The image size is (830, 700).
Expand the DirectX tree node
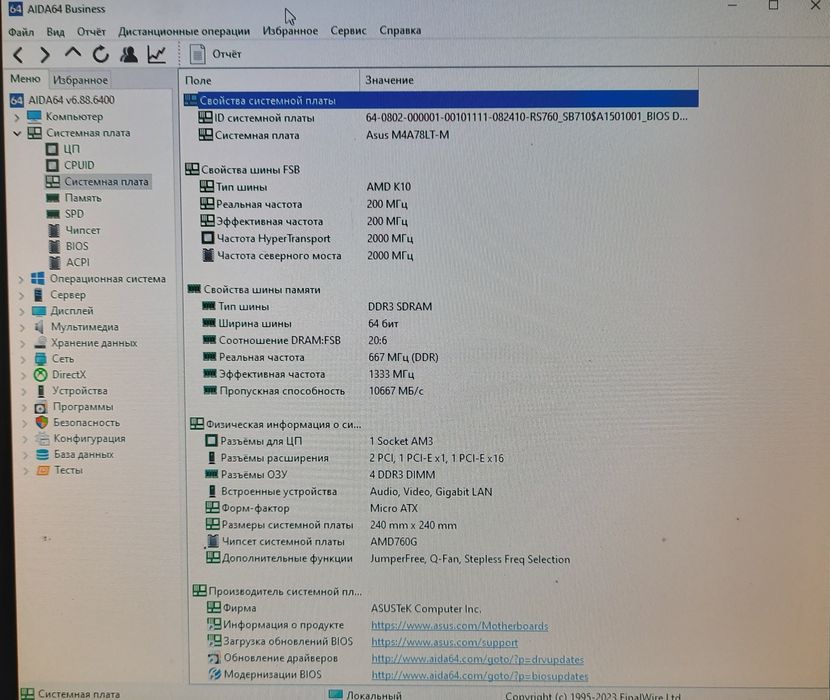(24, 375)
